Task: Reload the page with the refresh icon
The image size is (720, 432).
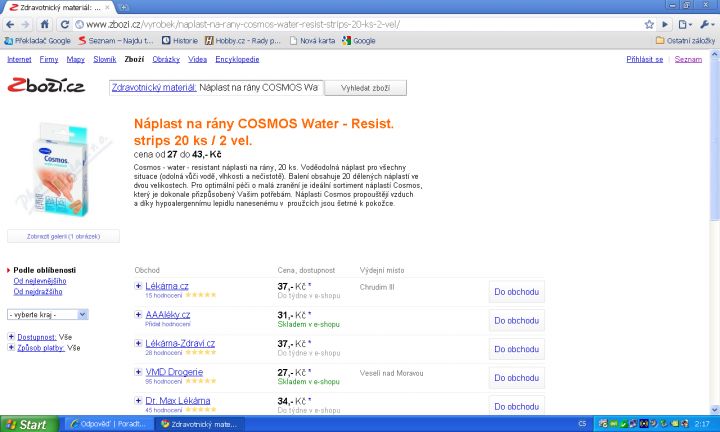Action: click(x=65, y=24)
